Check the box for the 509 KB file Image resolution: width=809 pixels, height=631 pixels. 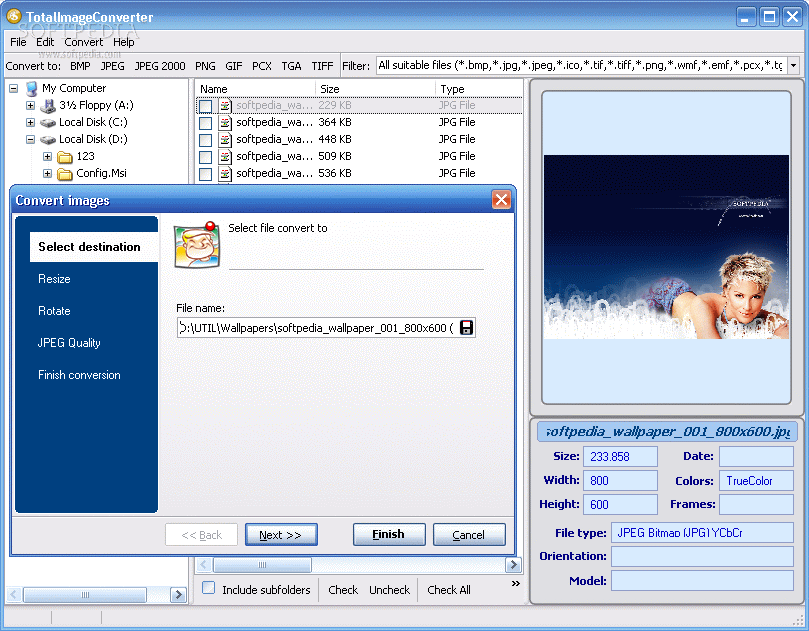click(x=205, y=157)
